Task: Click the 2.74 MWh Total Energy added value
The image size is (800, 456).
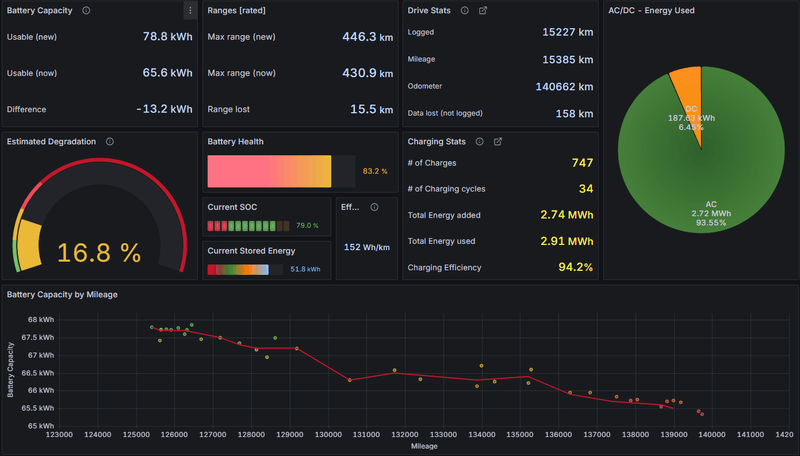Action: [567, 215]
